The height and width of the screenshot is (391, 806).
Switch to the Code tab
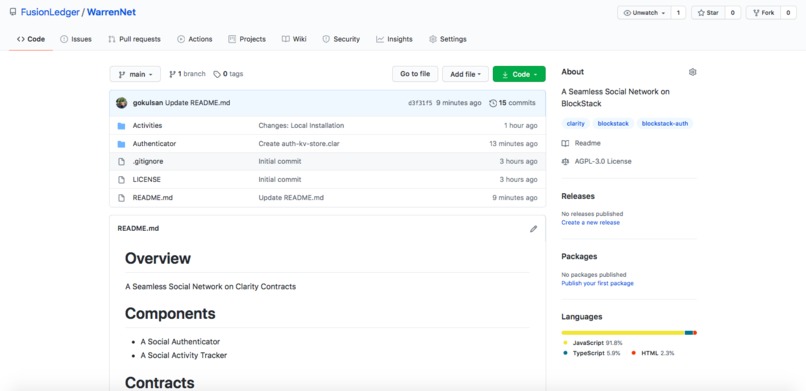pos(31,39)
